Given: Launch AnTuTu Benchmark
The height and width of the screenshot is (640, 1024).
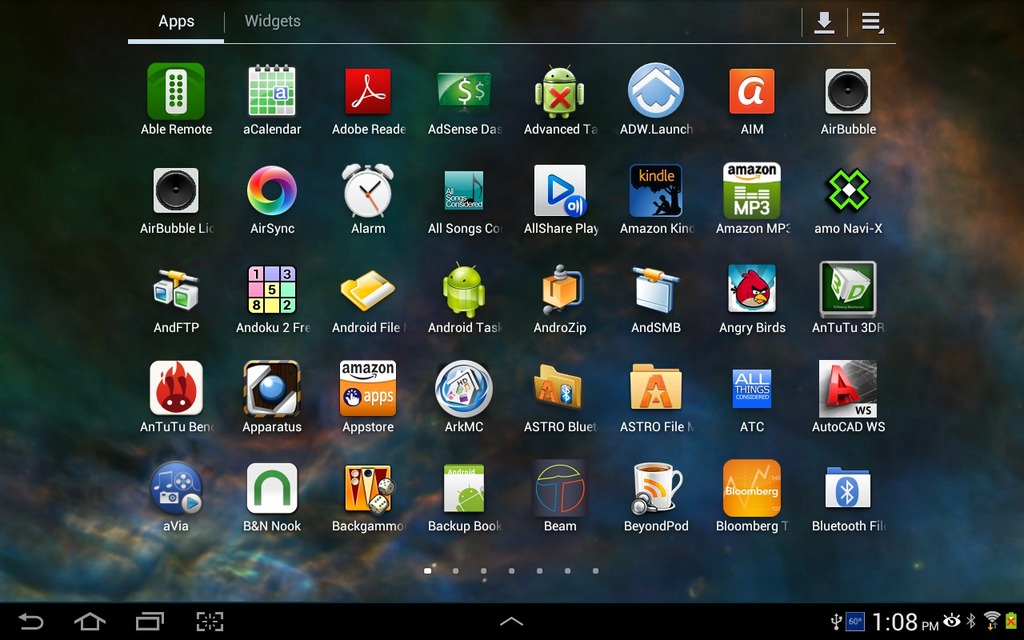Looking at the screenshot, I should [x=176, y=389].
